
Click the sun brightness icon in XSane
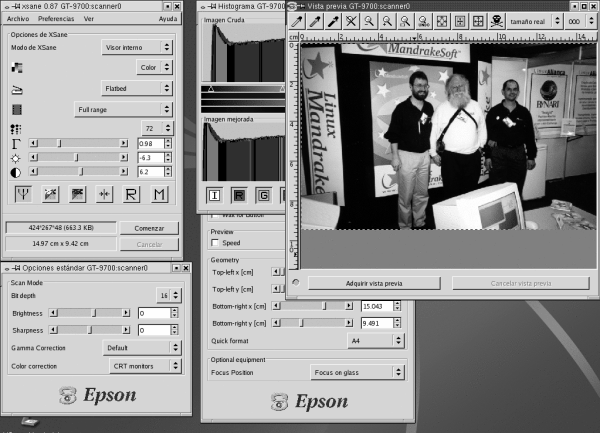pyautogui.click(x=16, y=158)
